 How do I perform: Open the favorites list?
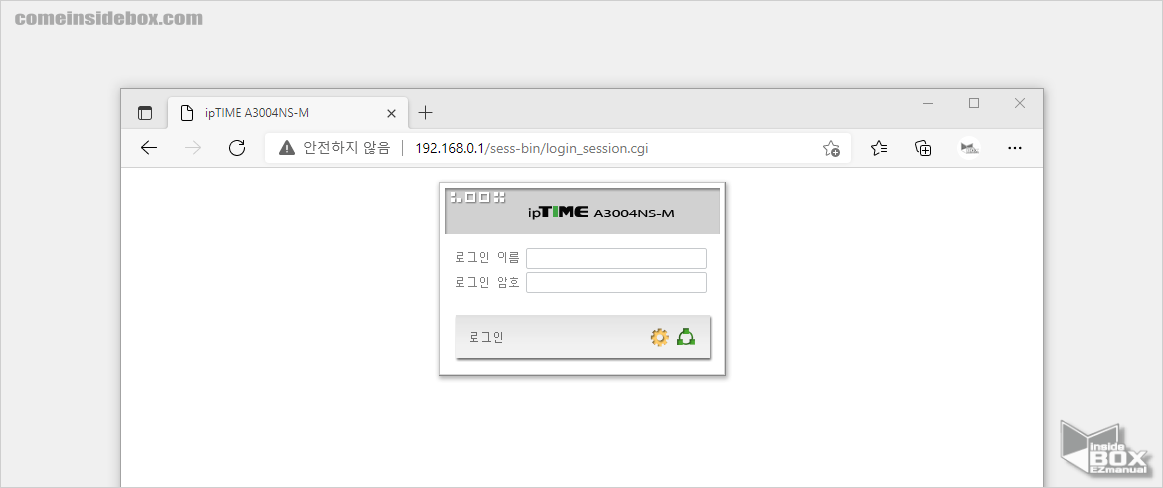tap(879, 148)
